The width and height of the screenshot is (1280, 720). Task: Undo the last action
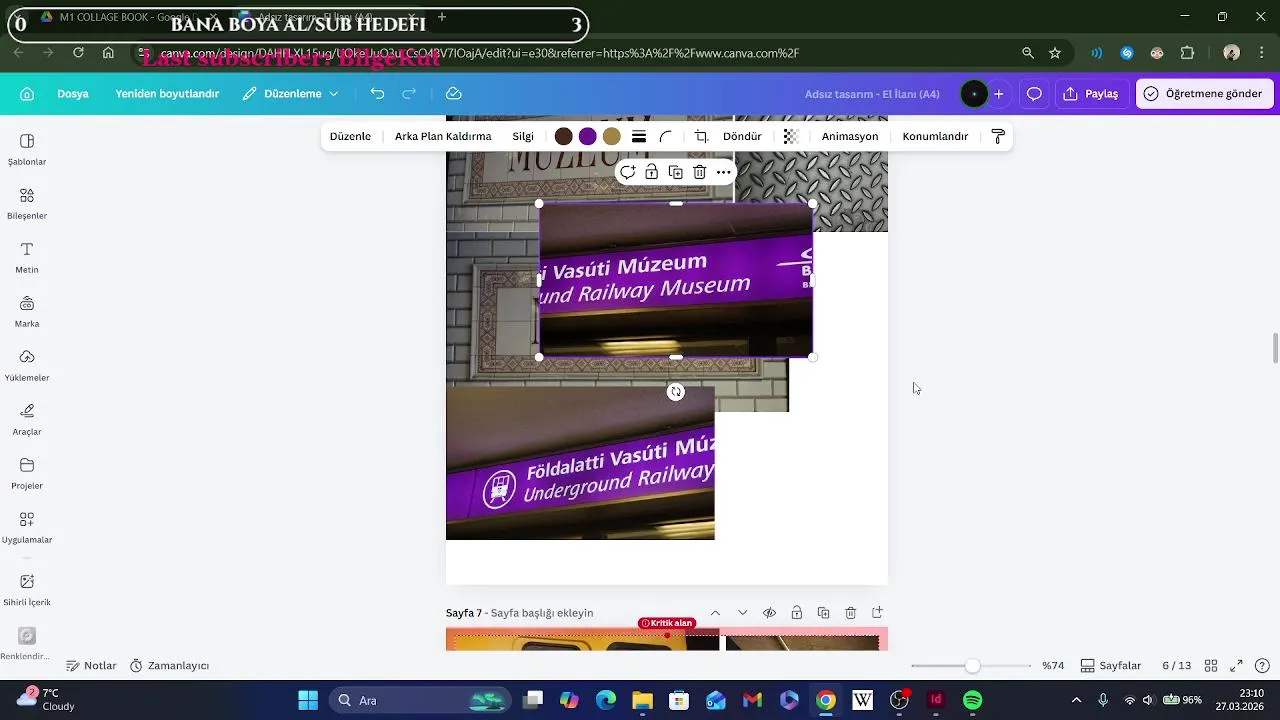point(377,94)
